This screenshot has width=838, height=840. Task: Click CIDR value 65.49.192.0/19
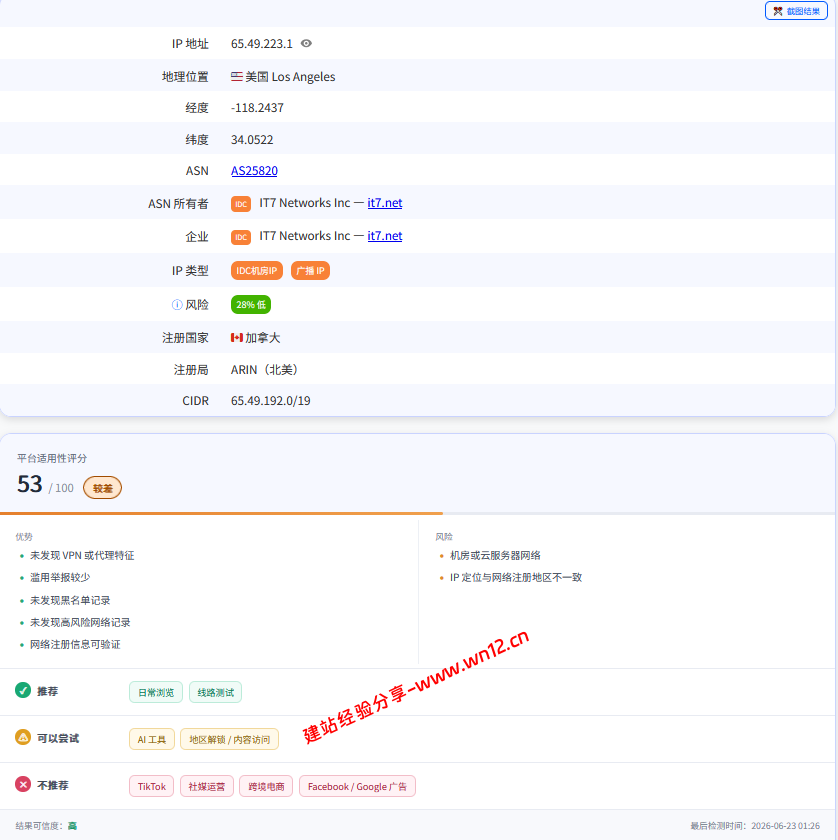tap(271, 401)
